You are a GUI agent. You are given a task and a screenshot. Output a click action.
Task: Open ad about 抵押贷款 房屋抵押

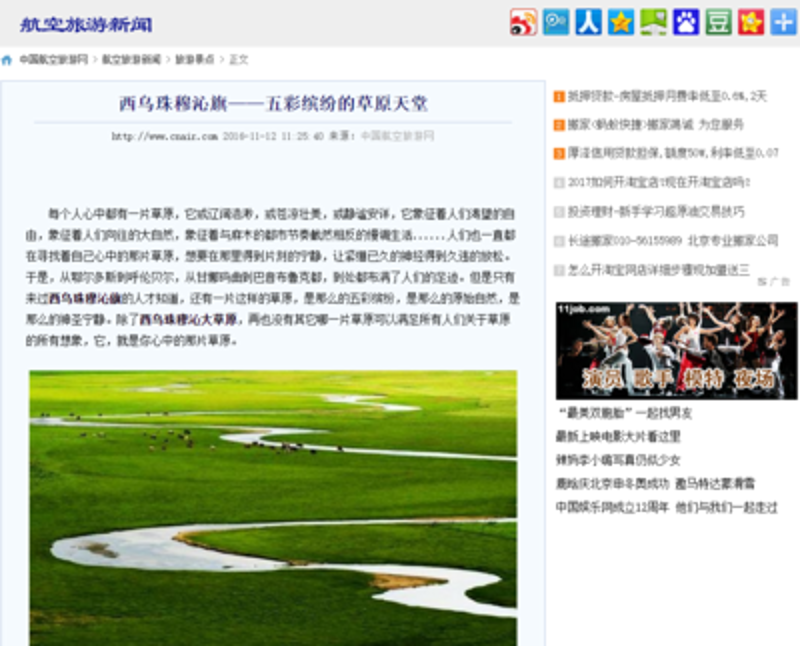667,96
